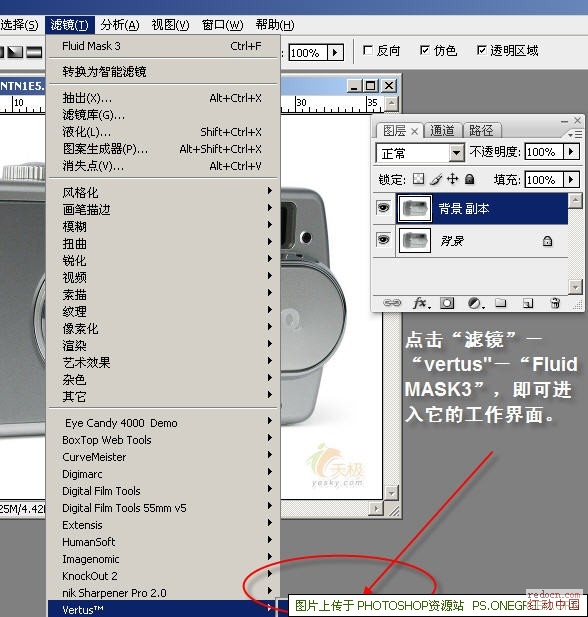Image resolution: width=588 pixels, height=617 pixels.
Task: Create new adjustment layer icon
Action: tap(475, 303)
